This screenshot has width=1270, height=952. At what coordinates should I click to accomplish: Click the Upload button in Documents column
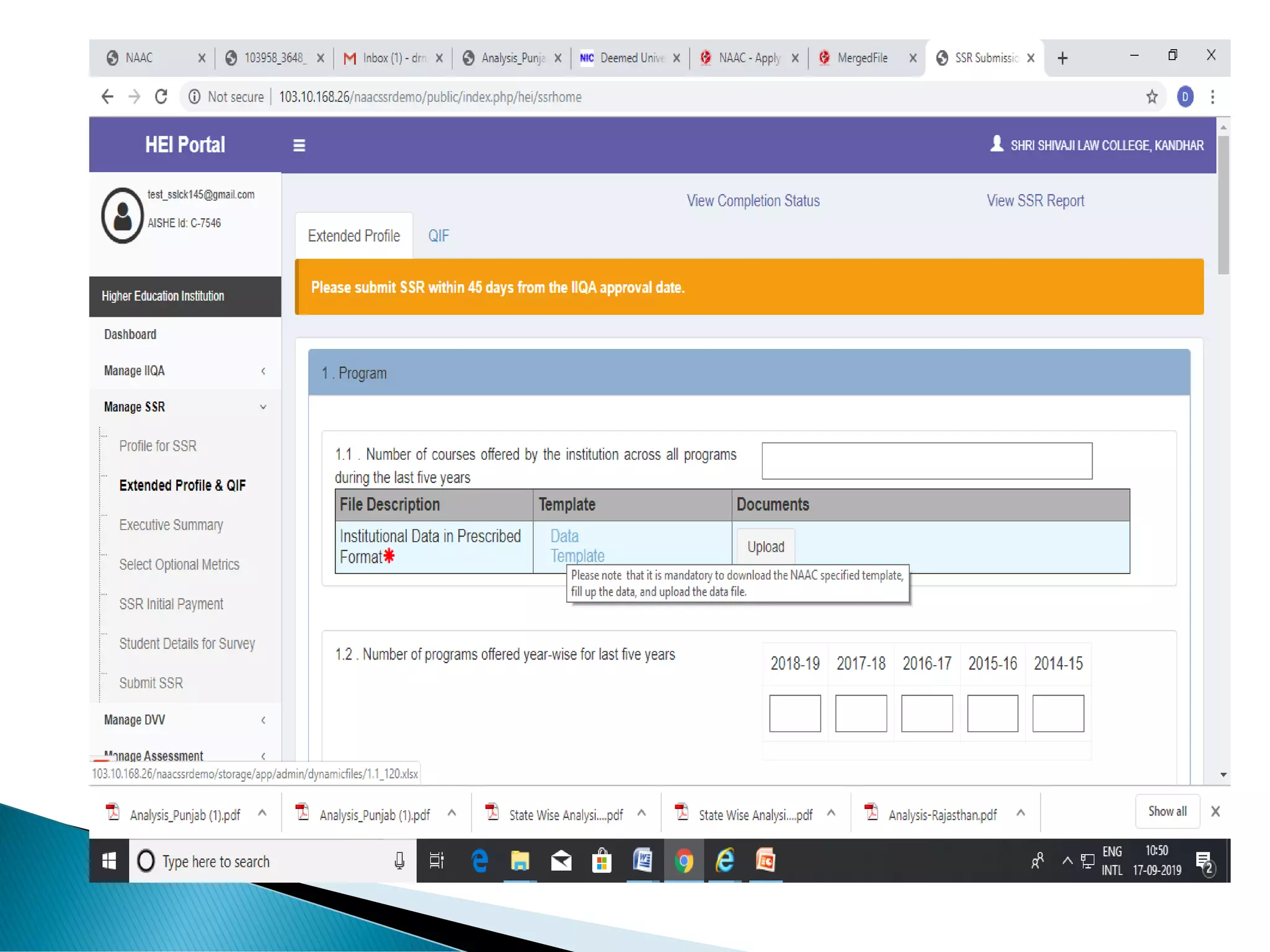click(x=765, y=547)
